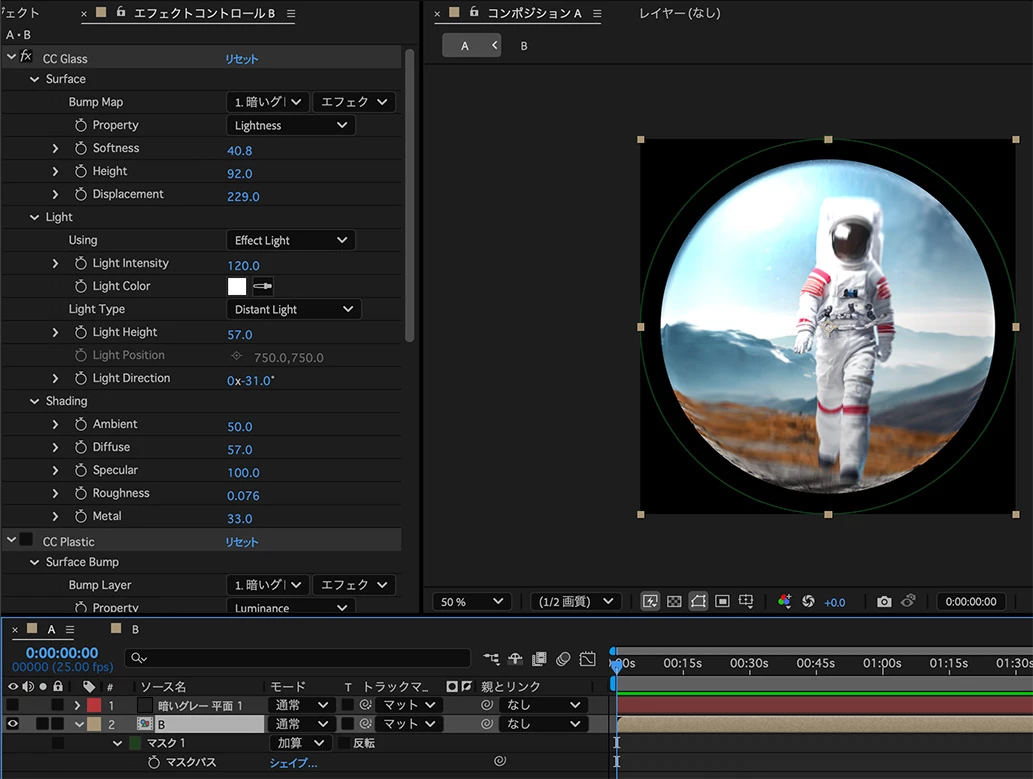Toggle Softness stopwatch in CC Glass
Image resolution: width=1033 pixels, height=779 pixels.
tap(82, 149)
